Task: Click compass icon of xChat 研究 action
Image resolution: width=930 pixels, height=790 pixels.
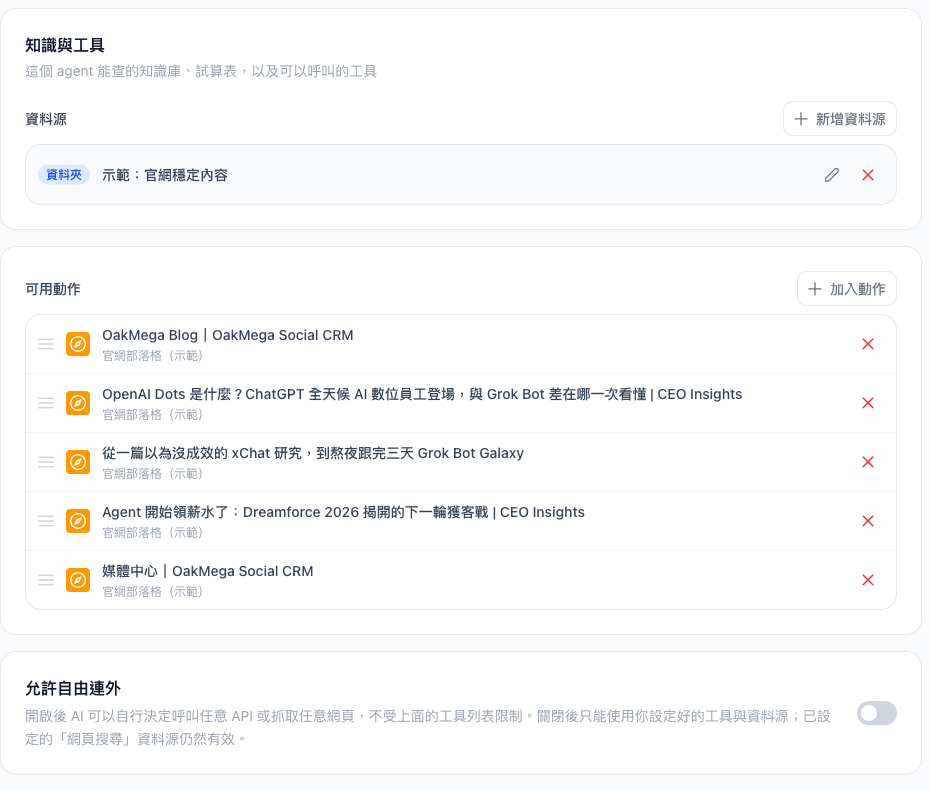Action: (x=78, y=462)
